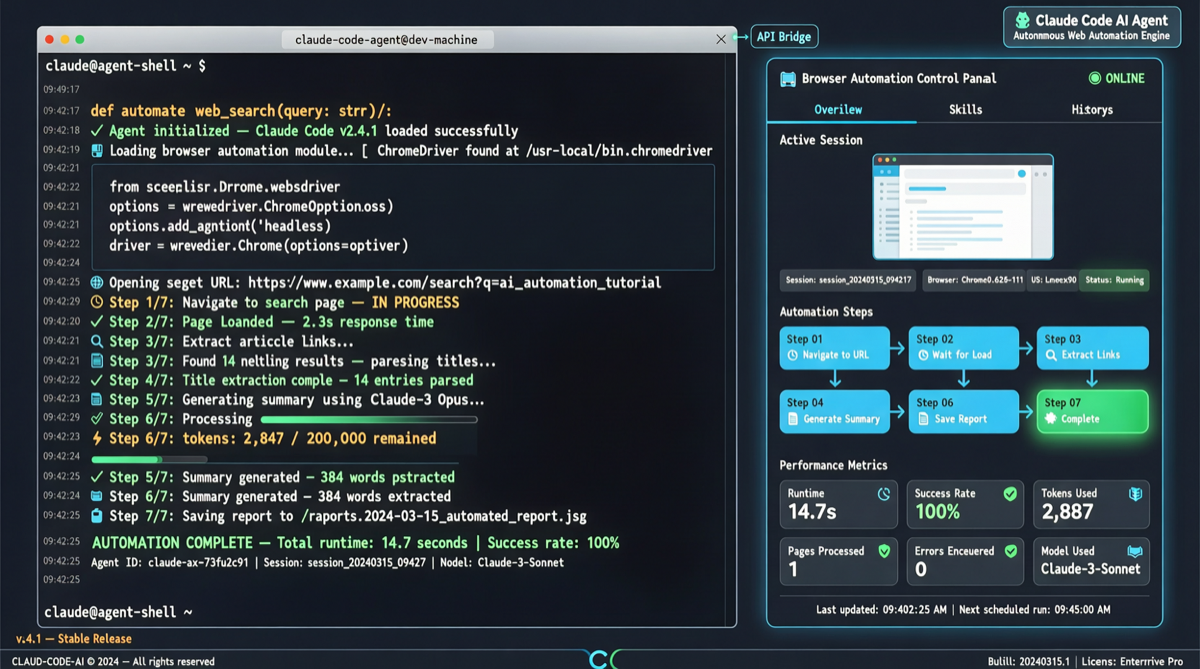Click the green ONLINE status indicator dot
Screen dimensions: 1200x669
coord(1094,78)
